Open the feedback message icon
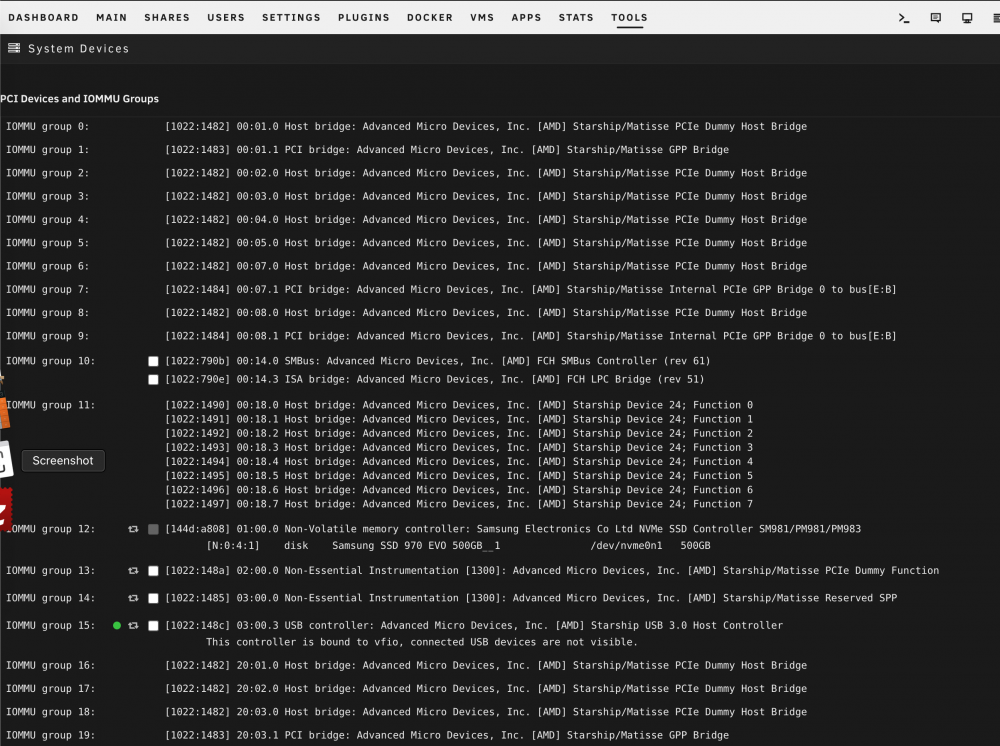This screenshot has width=1000, height=746. coord(936,18)
